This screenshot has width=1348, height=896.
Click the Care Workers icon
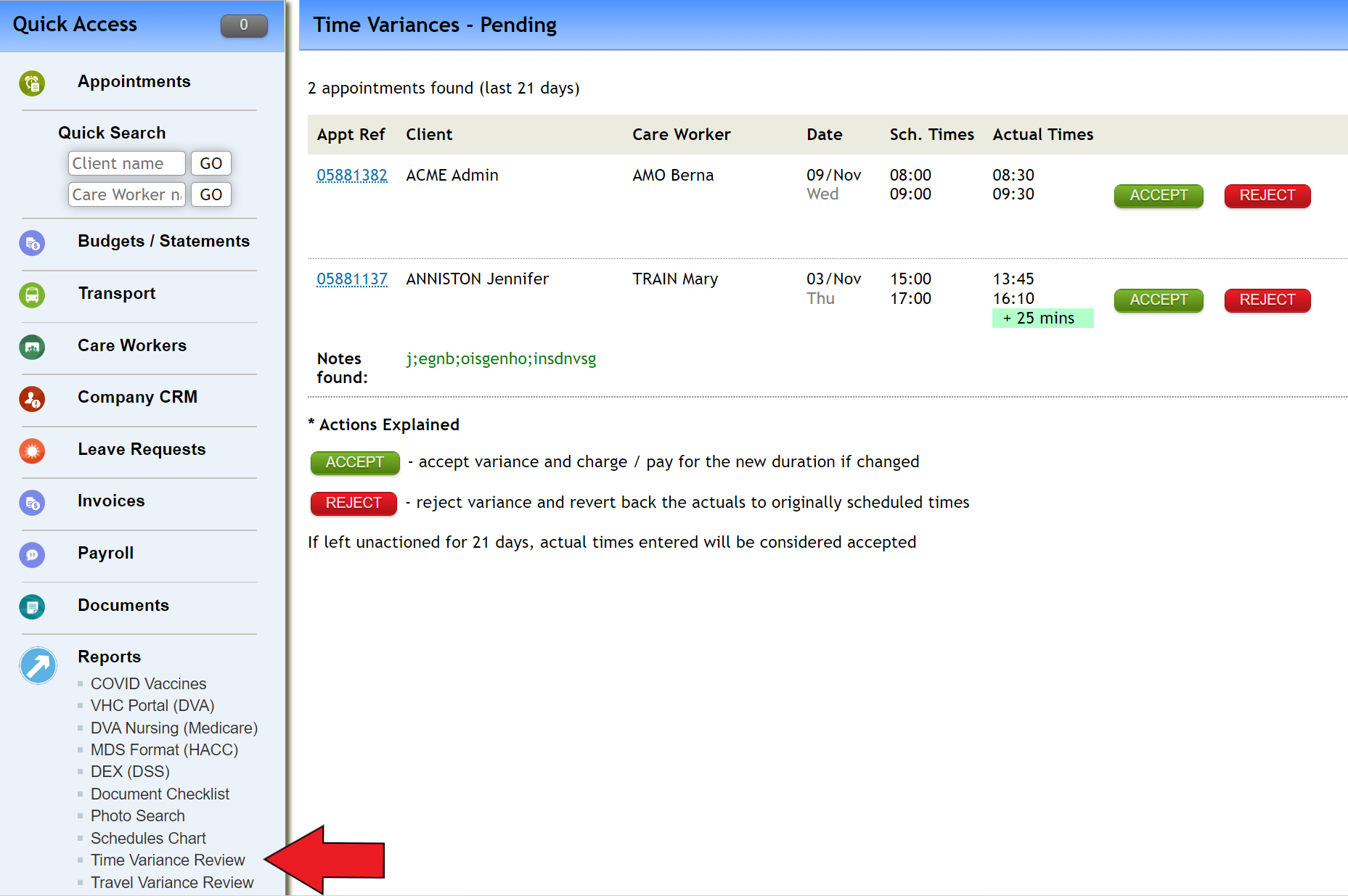point(32,348)
